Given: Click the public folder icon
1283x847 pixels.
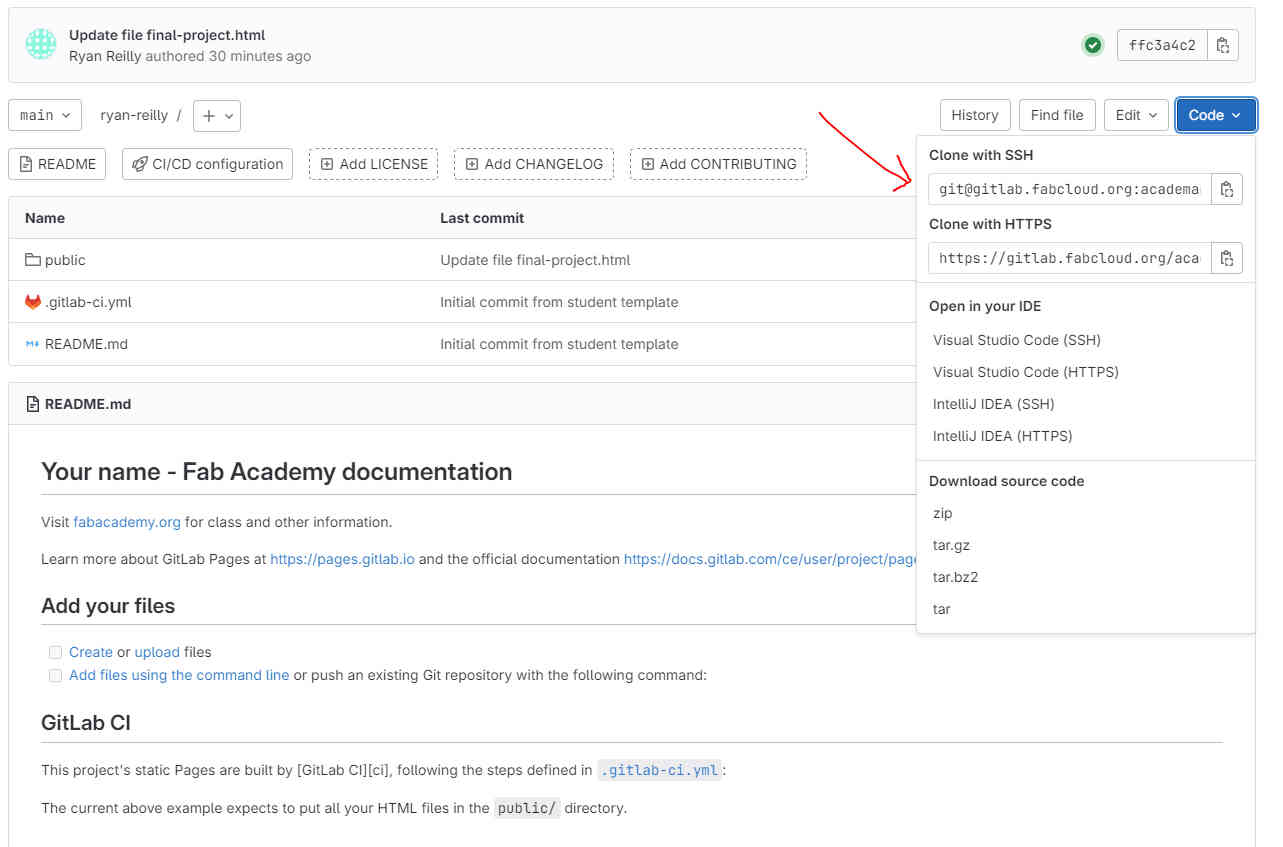Looking at the screenshot, I should [x=33, y=260].
